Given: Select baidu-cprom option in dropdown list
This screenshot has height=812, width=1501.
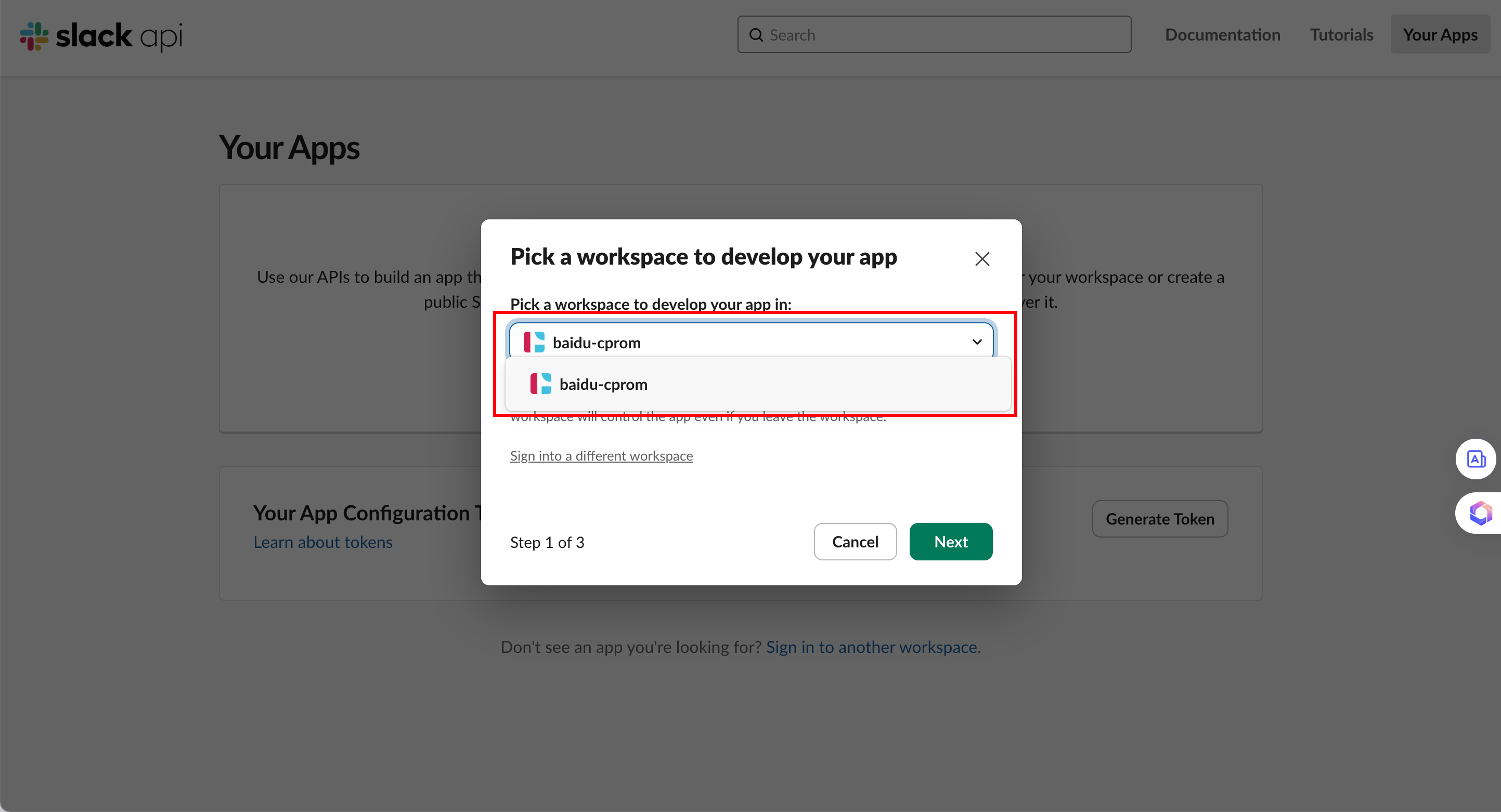Looking at the screenshot, I should [757, 384].
